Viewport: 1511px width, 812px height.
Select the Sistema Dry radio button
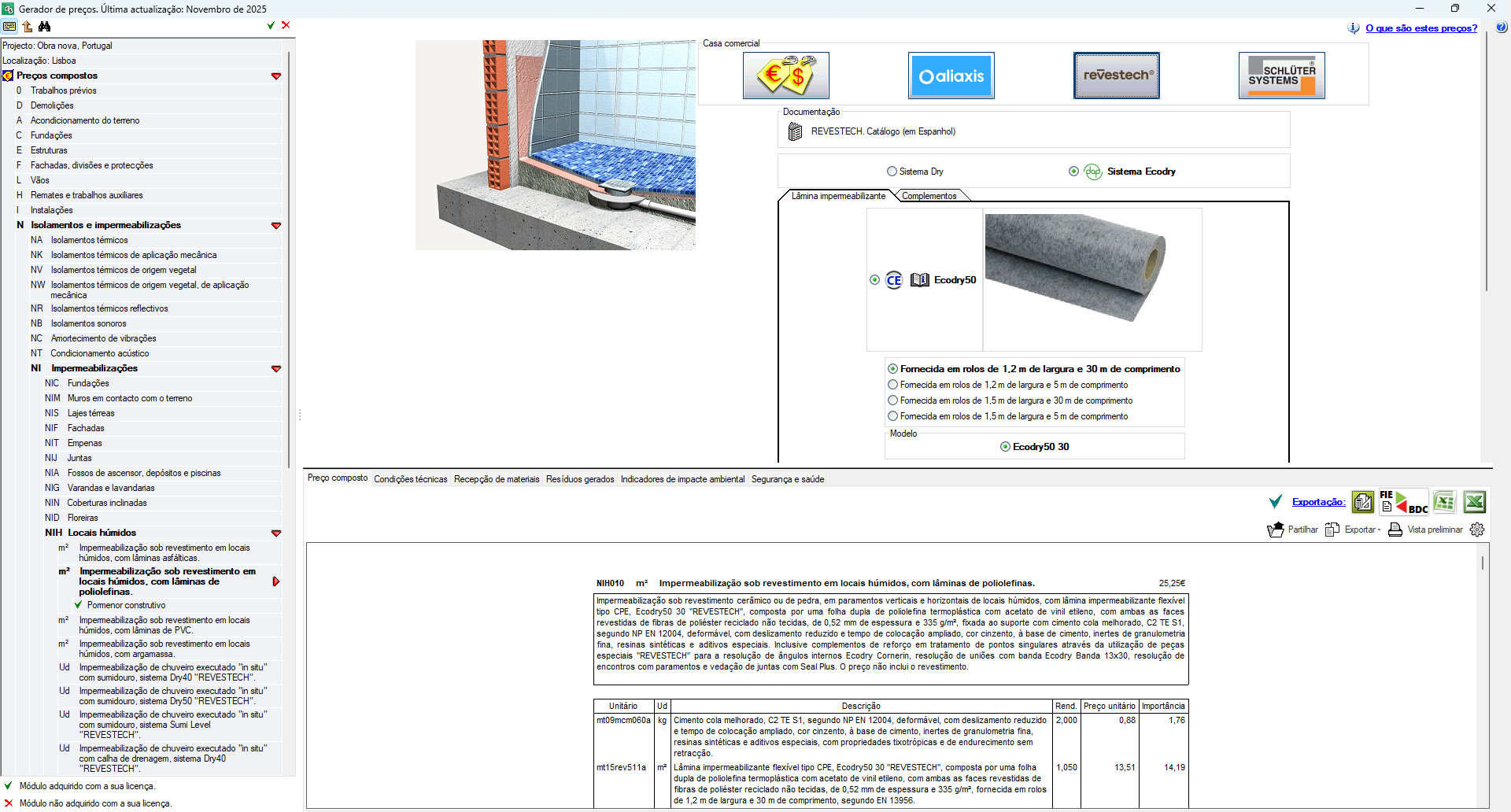[x=892, y=172]
